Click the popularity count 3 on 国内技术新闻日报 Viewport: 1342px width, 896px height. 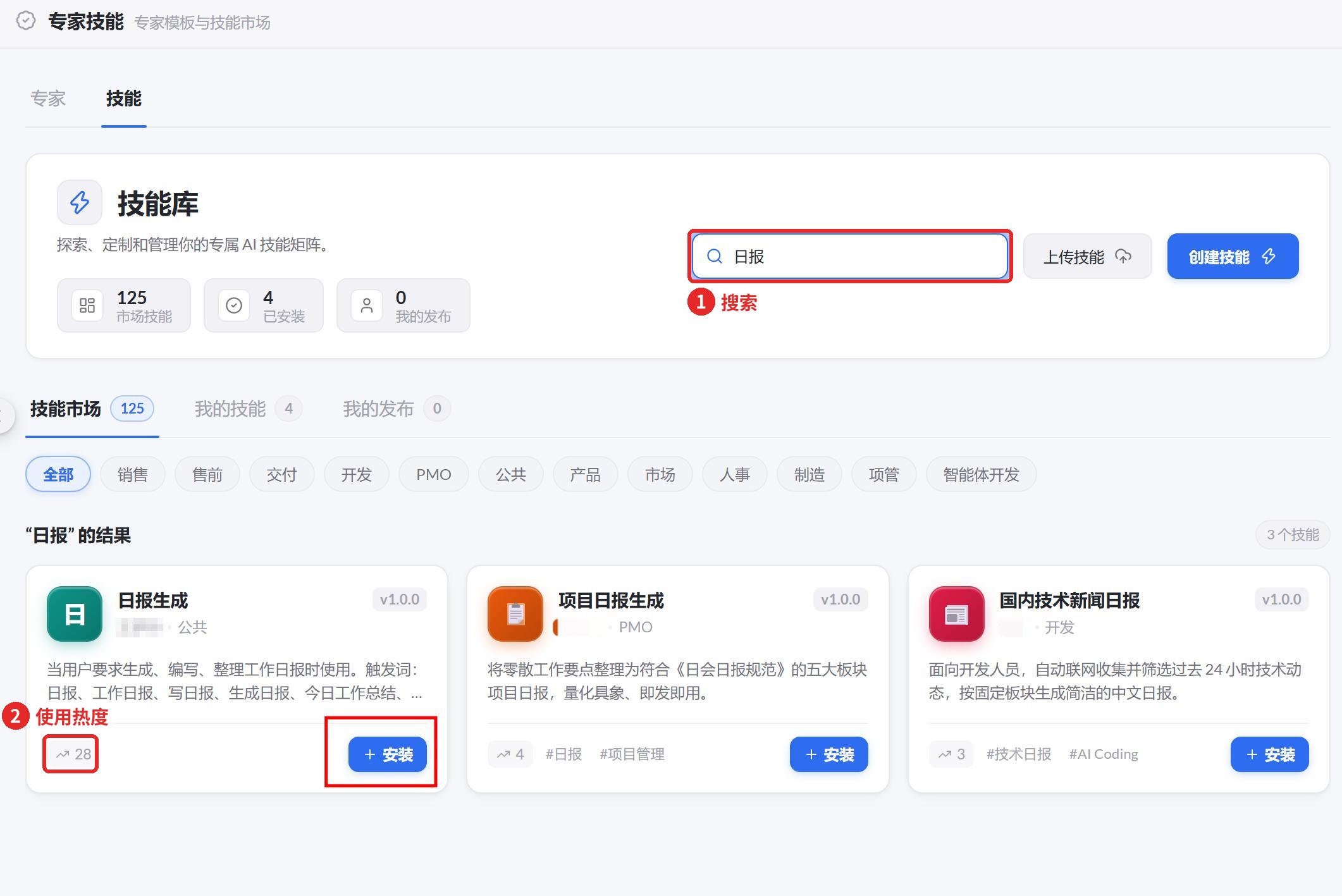[x=951, y=754]
